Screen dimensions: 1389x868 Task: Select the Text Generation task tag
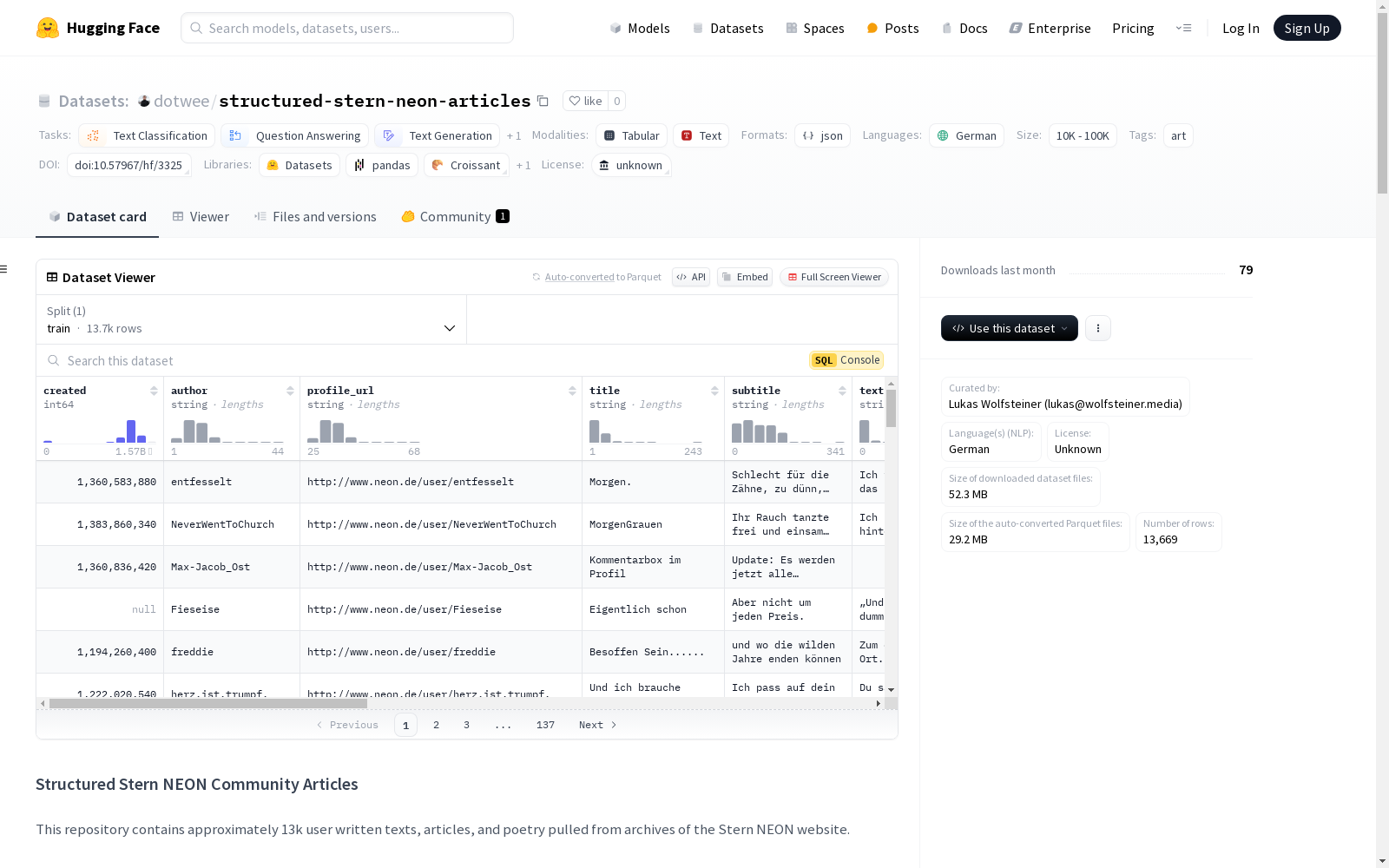tap(438, 135)
